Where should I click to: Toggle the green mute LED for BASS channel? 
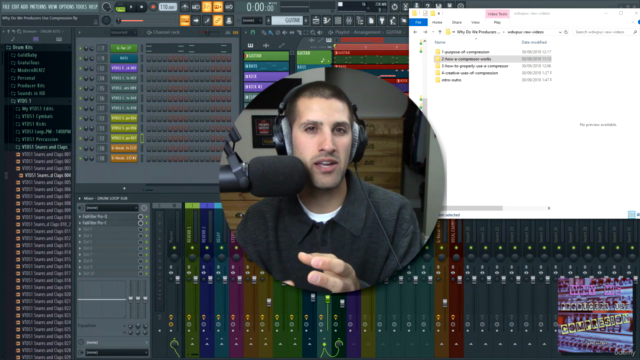[x=80, y=58]
